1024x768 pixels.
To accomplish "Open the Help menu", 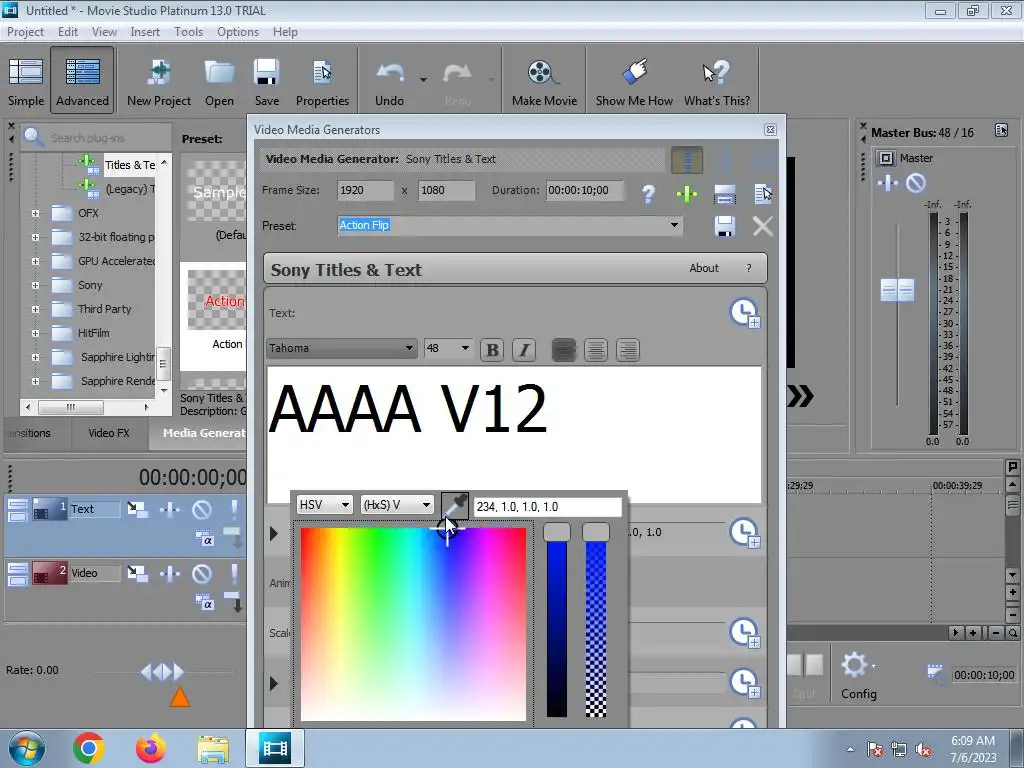I will click(x=285, y=31).
